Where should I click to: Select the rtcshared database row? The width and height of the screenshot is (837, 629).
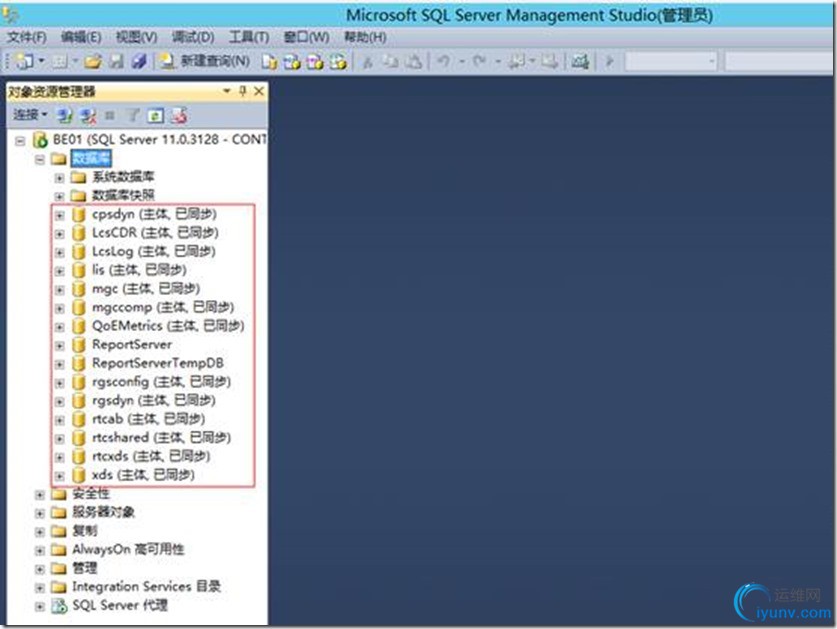click(x=161, y=437)
